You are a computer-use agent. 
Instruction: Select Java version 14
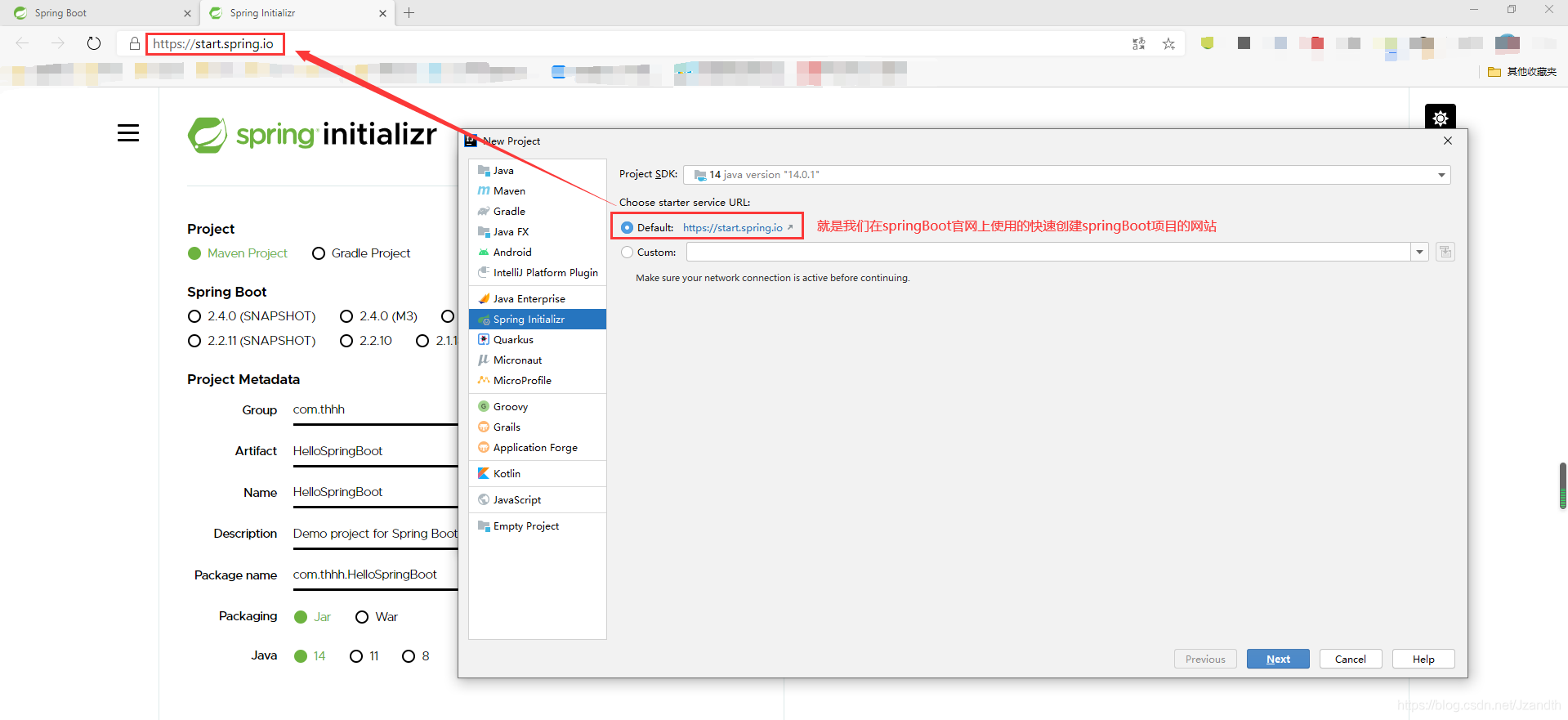(x=310, y=656)
